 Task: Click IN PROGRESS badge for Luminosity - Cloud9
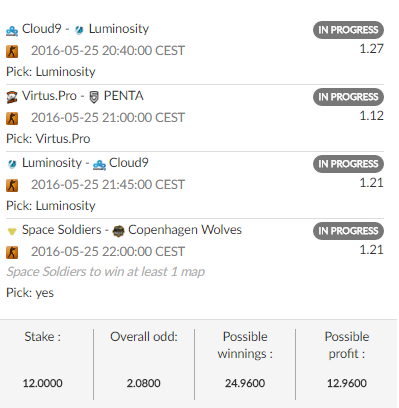(348, 164)
